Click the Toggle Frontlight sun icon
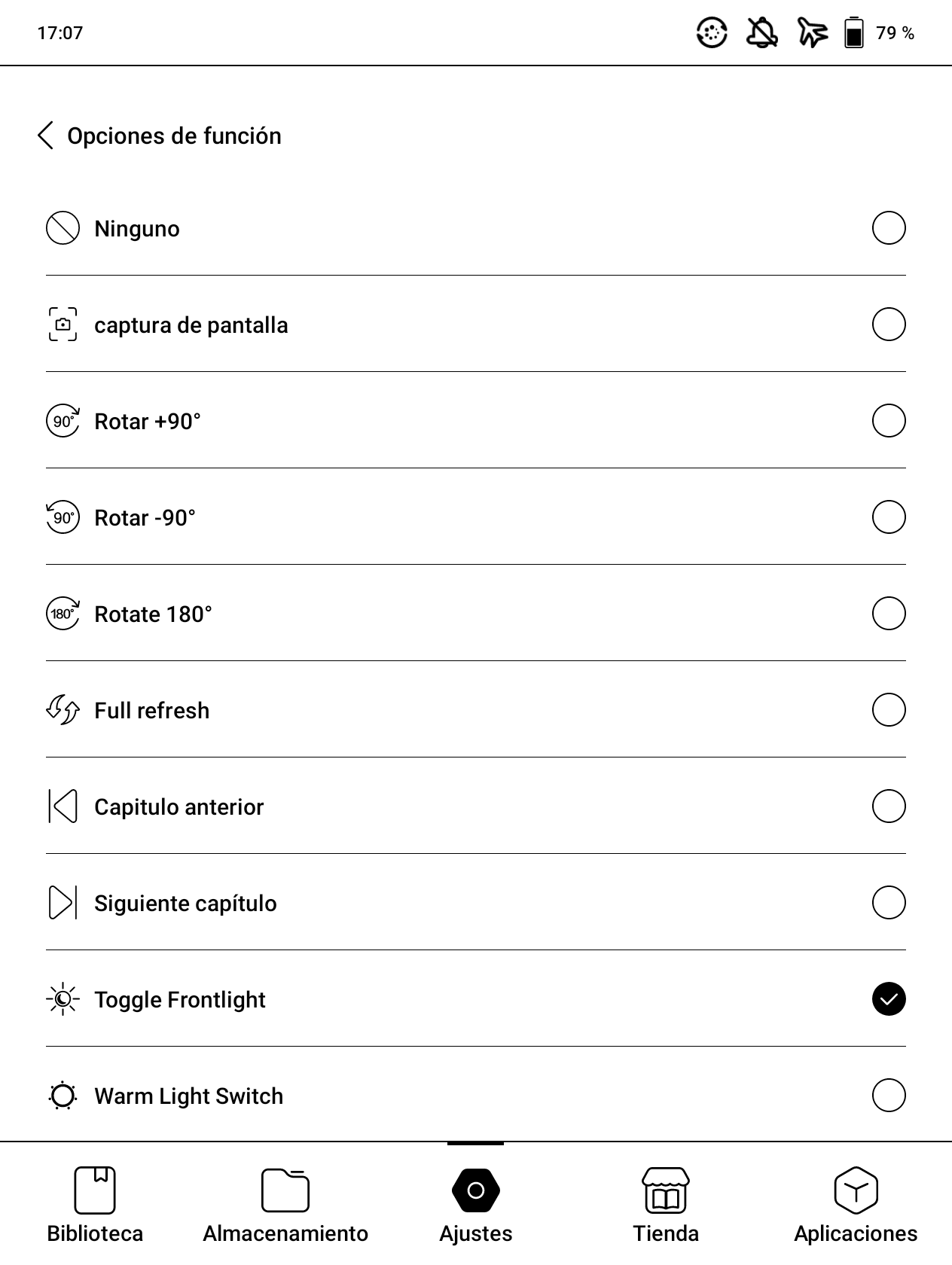Image resolution: width=952 pixels, height=1265 pixels. [63, 999]
